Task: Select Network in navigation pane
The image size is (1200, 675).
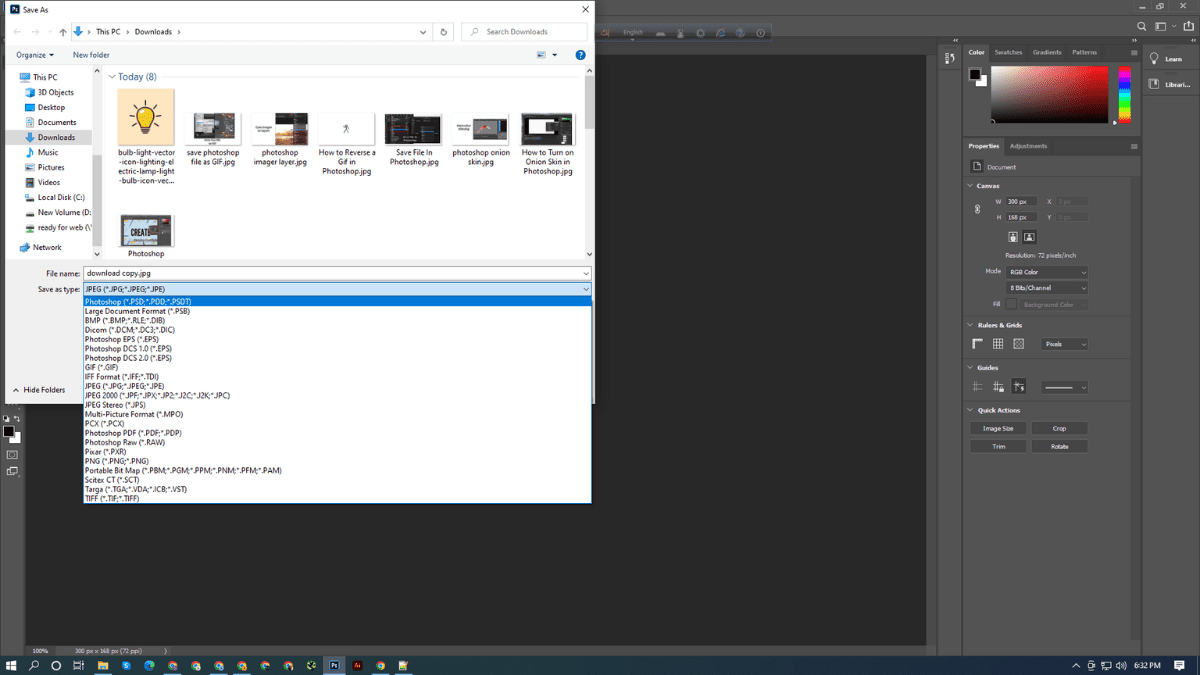Action: [x=46, y=247]
